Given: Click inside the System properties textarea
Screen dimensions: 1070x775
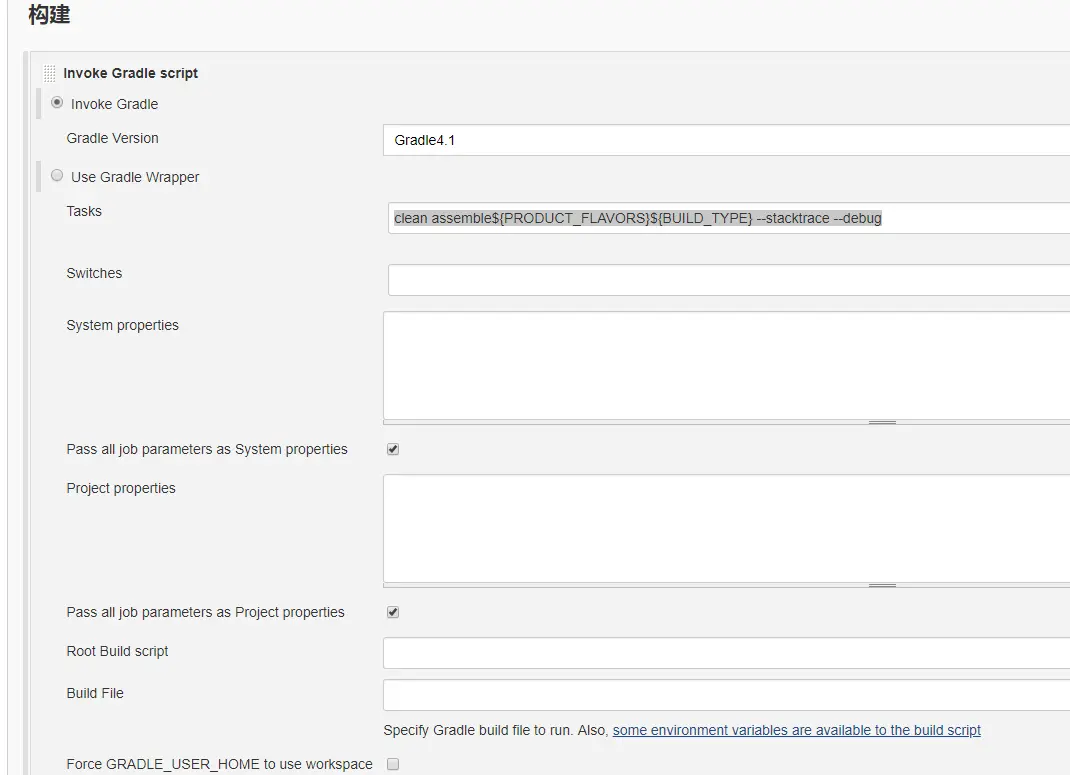Looking at the screenshot, I should pyautogui.click(x=725, y=365).
